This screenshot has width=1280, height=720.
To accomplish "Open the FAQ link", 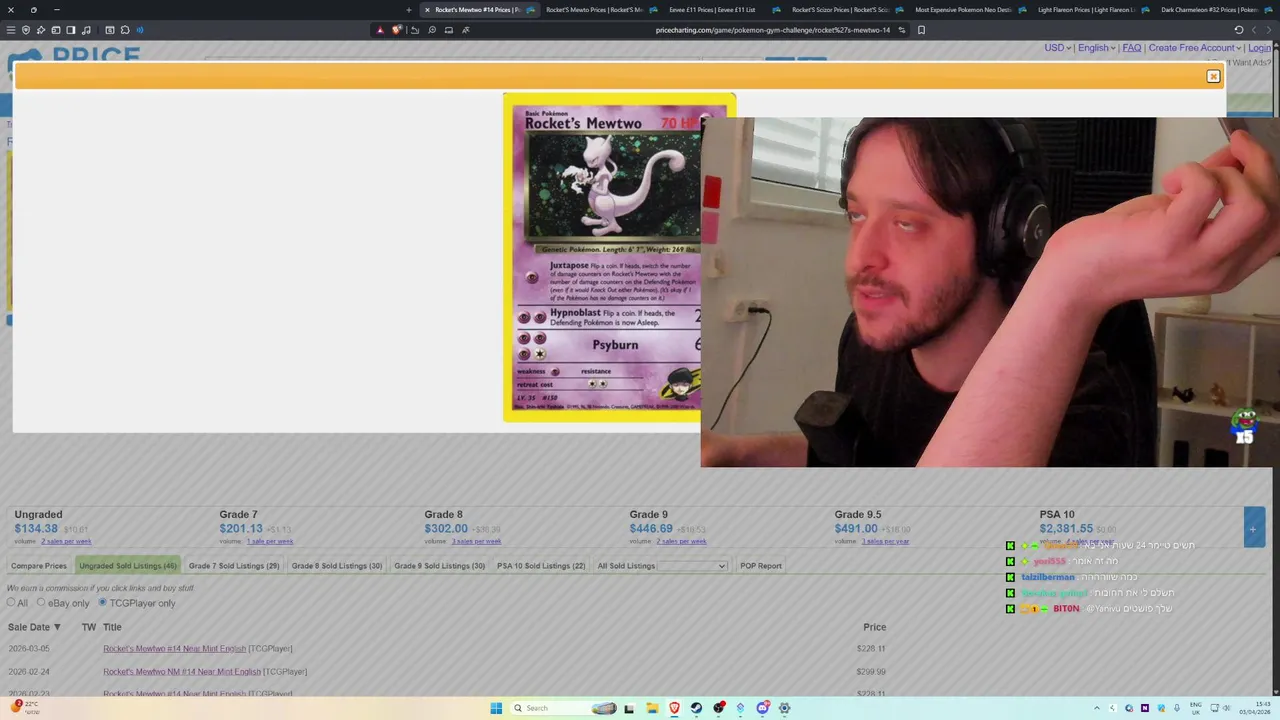I will click(1131, 48).
